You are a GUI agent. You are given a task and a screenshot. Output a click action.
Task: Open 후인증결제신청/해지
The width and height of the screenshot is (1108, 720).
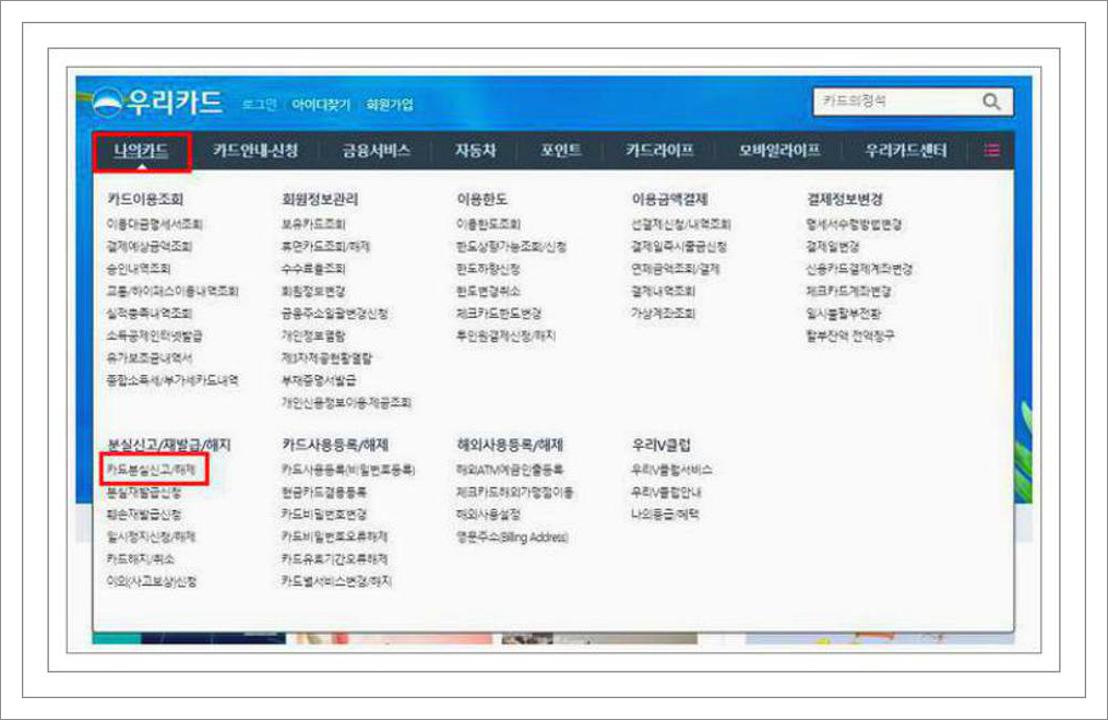click(506, 336)
